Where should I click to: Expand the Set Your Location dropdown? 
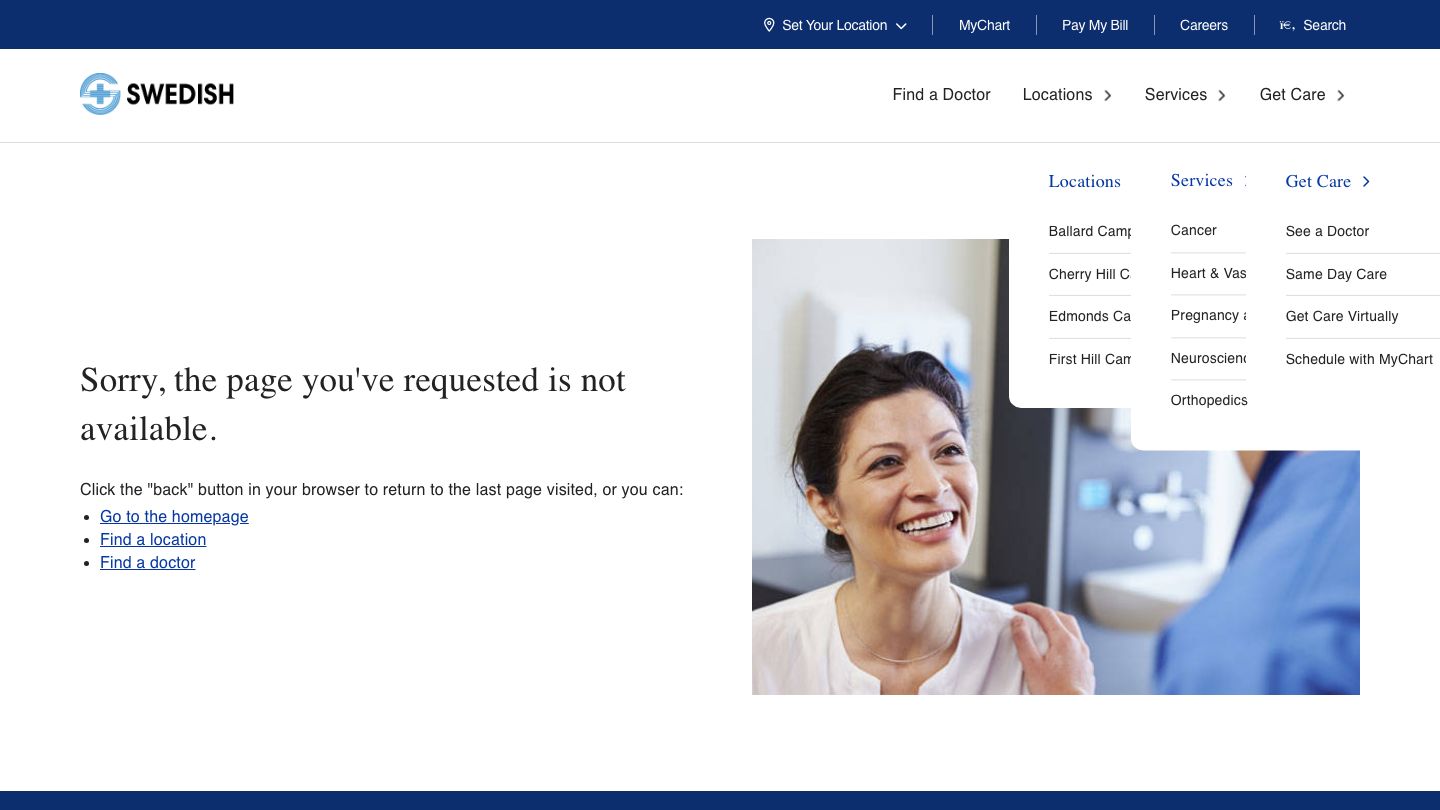[x=901, y=26]
